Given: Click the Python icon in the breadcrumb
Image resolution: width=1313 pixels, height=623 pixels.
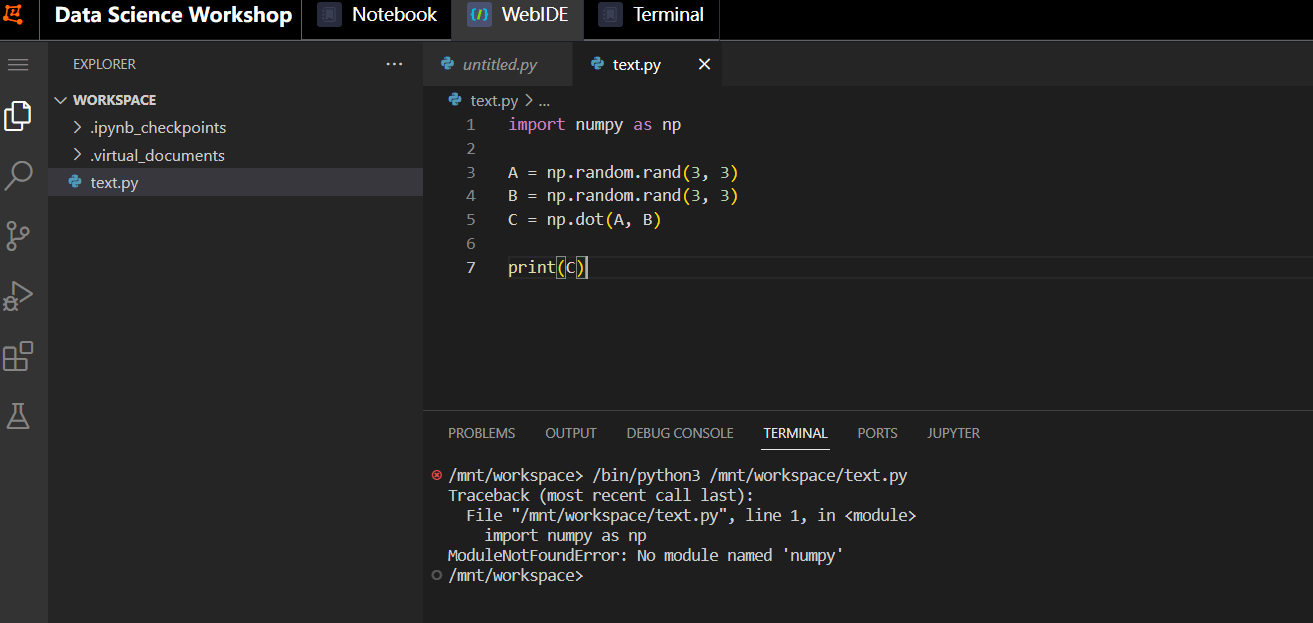Looking at the screenshot, I should point(455,100).
